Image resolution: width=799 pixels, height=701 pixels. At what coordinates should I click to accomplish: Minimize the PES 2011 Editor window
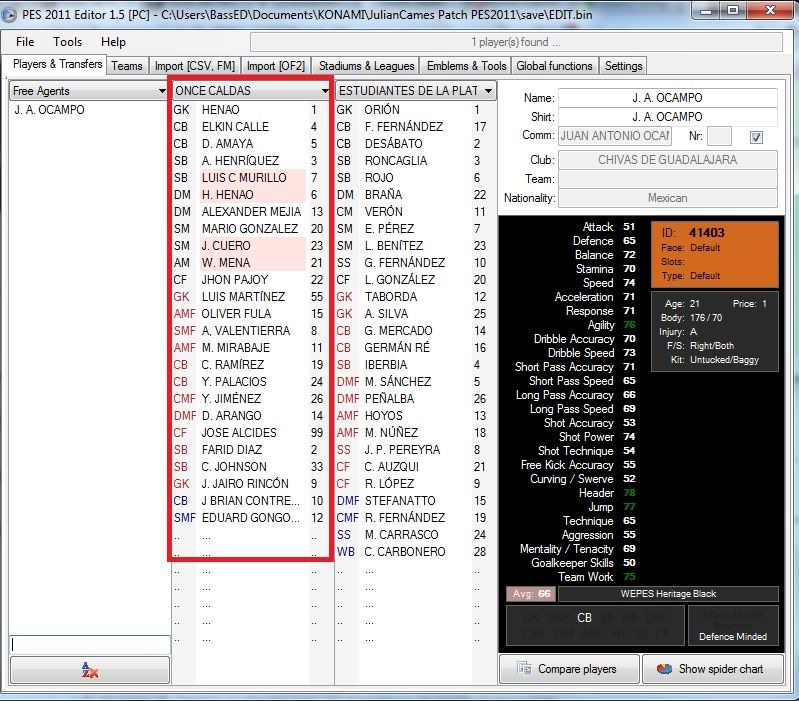click(x=706, y=11)
